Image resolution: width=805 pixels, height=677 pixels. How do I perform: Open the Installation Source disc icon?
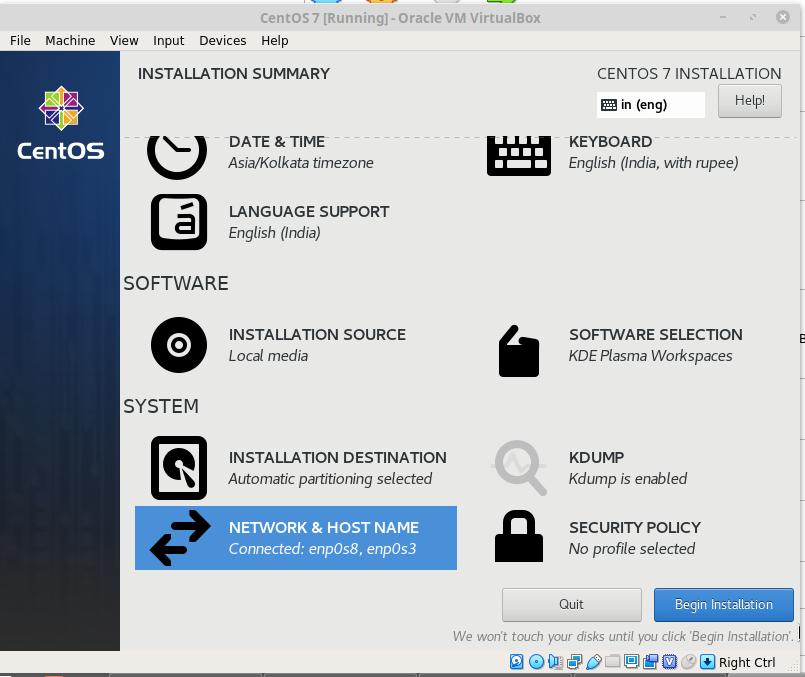(x=179, y=345)
